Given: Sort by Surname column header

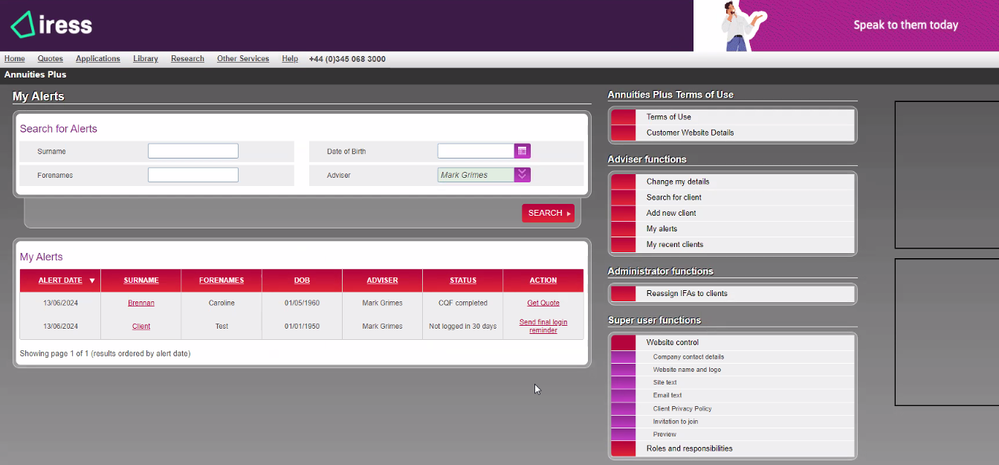Looking at the screenshot, I should (x=141, y=280).
